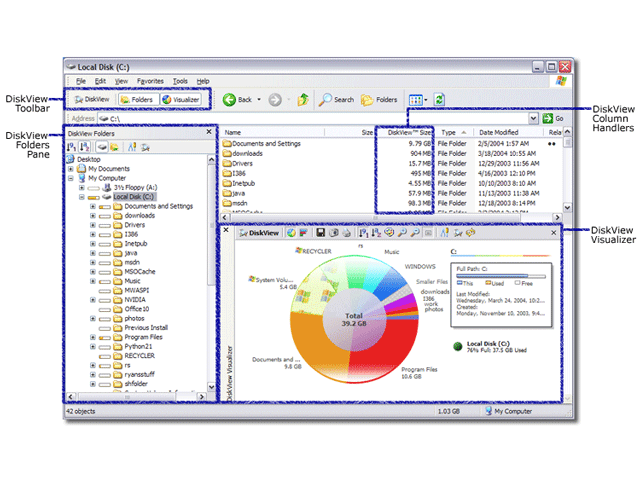Select the Inetpub folder in file list
640x480 pixels.
tap(239, 183)
